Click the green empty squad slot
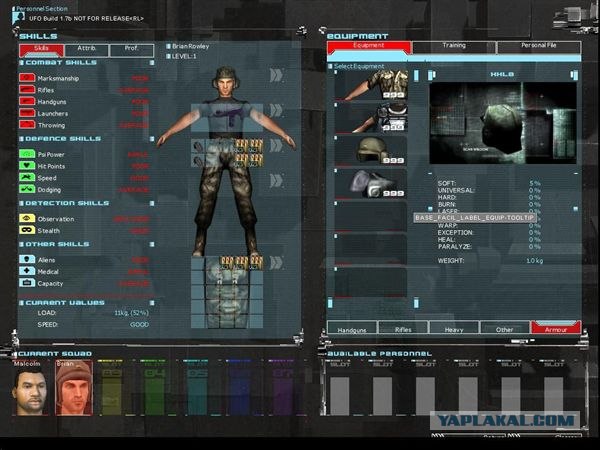 153,388
